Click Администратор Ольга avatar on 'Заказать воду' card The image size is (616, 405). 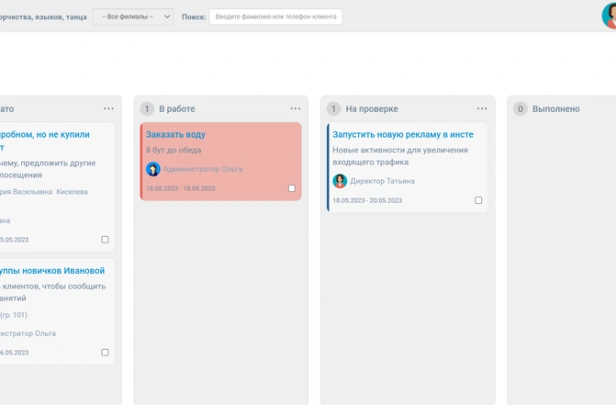153,170
